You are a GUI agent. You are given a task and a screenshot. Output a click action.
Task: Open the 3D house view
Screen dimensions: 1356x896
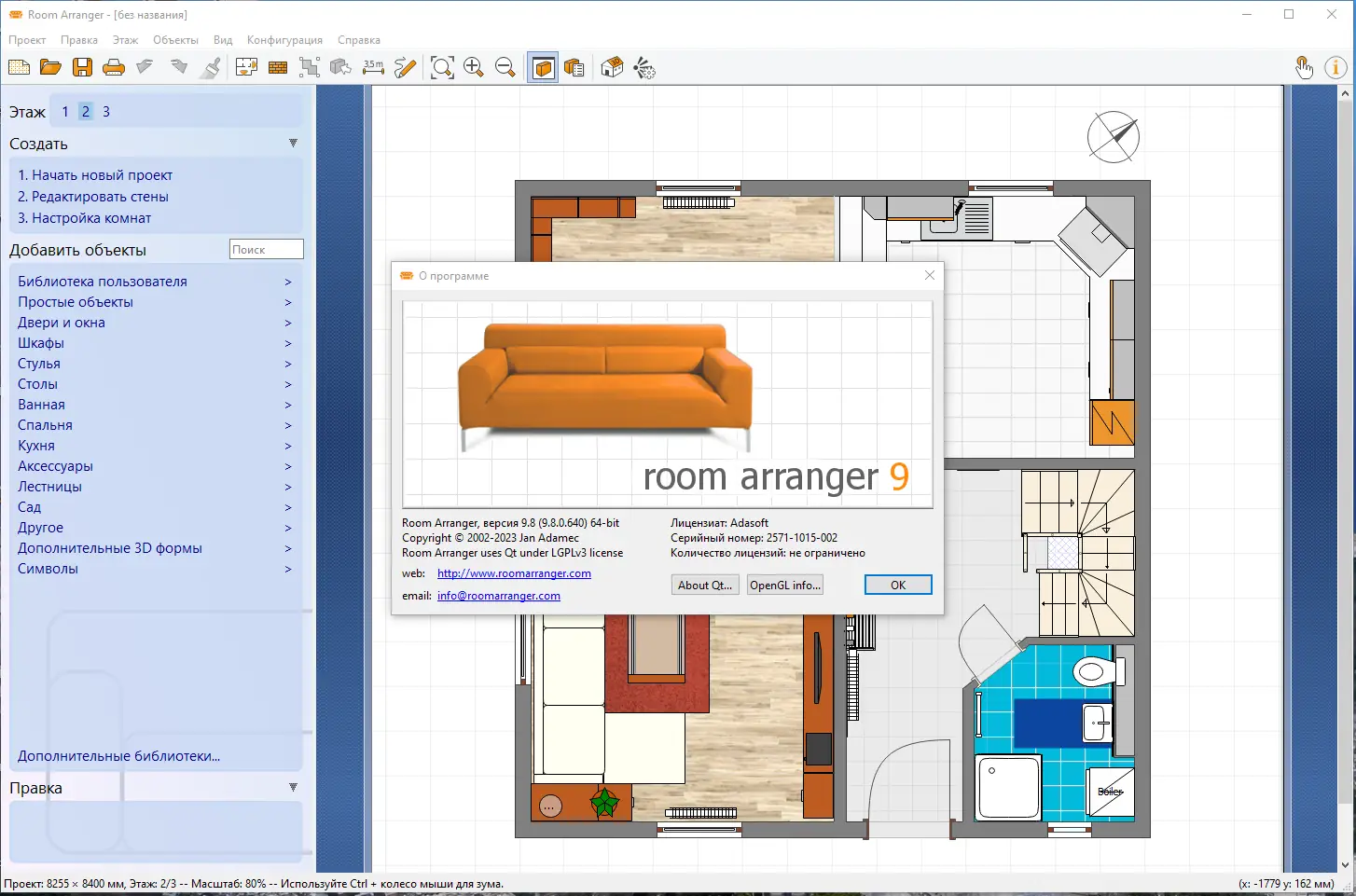click(x=612, y=67)
